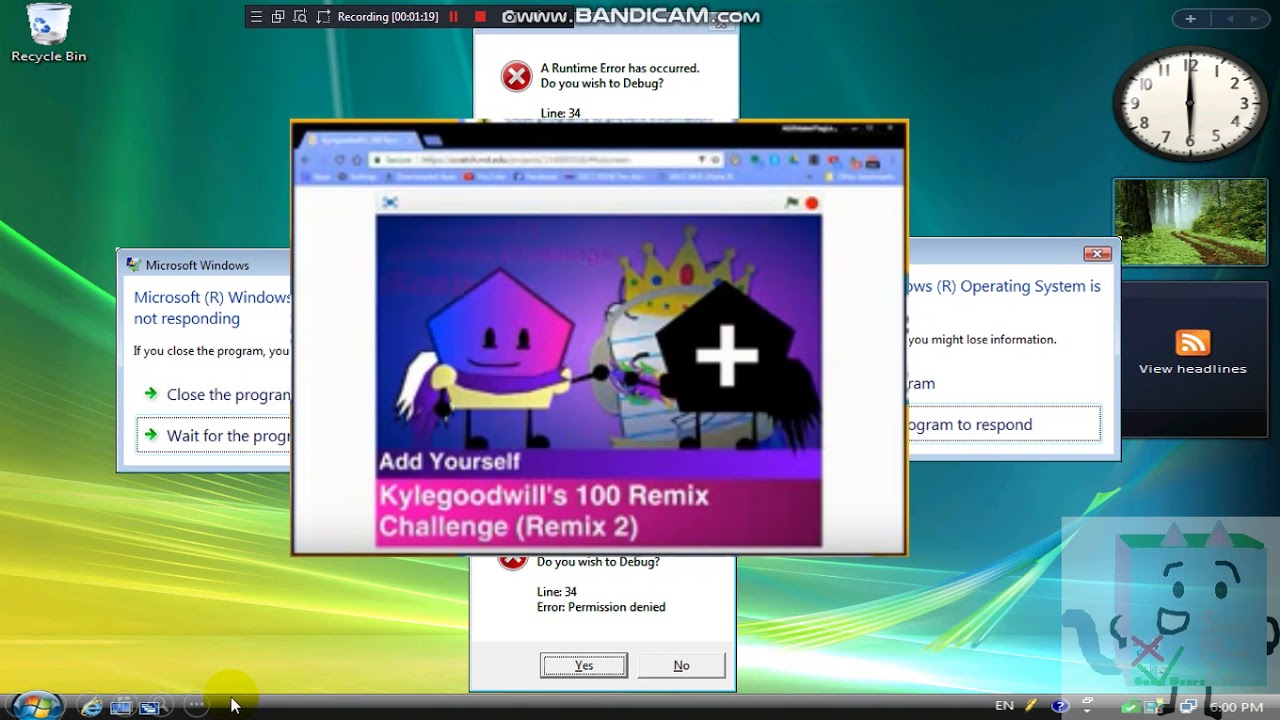
Task: Pause the Bandicam recording
Action: pos(454,16)
